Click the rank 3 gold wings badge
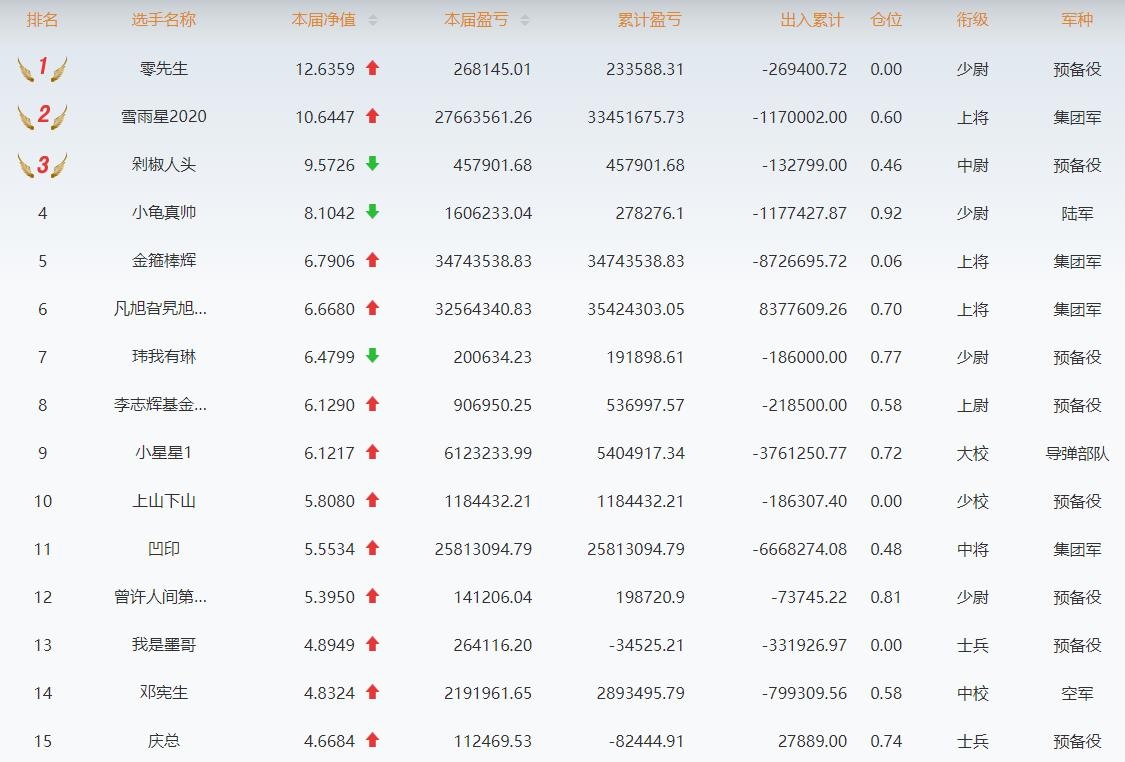 tap(42, 165)
